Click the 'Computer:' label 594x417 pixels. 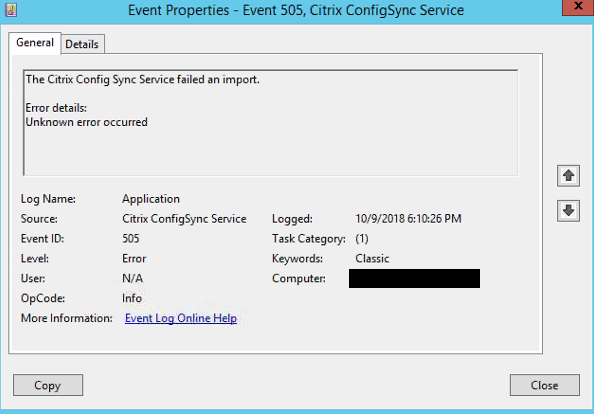click(x=299, y=278)
